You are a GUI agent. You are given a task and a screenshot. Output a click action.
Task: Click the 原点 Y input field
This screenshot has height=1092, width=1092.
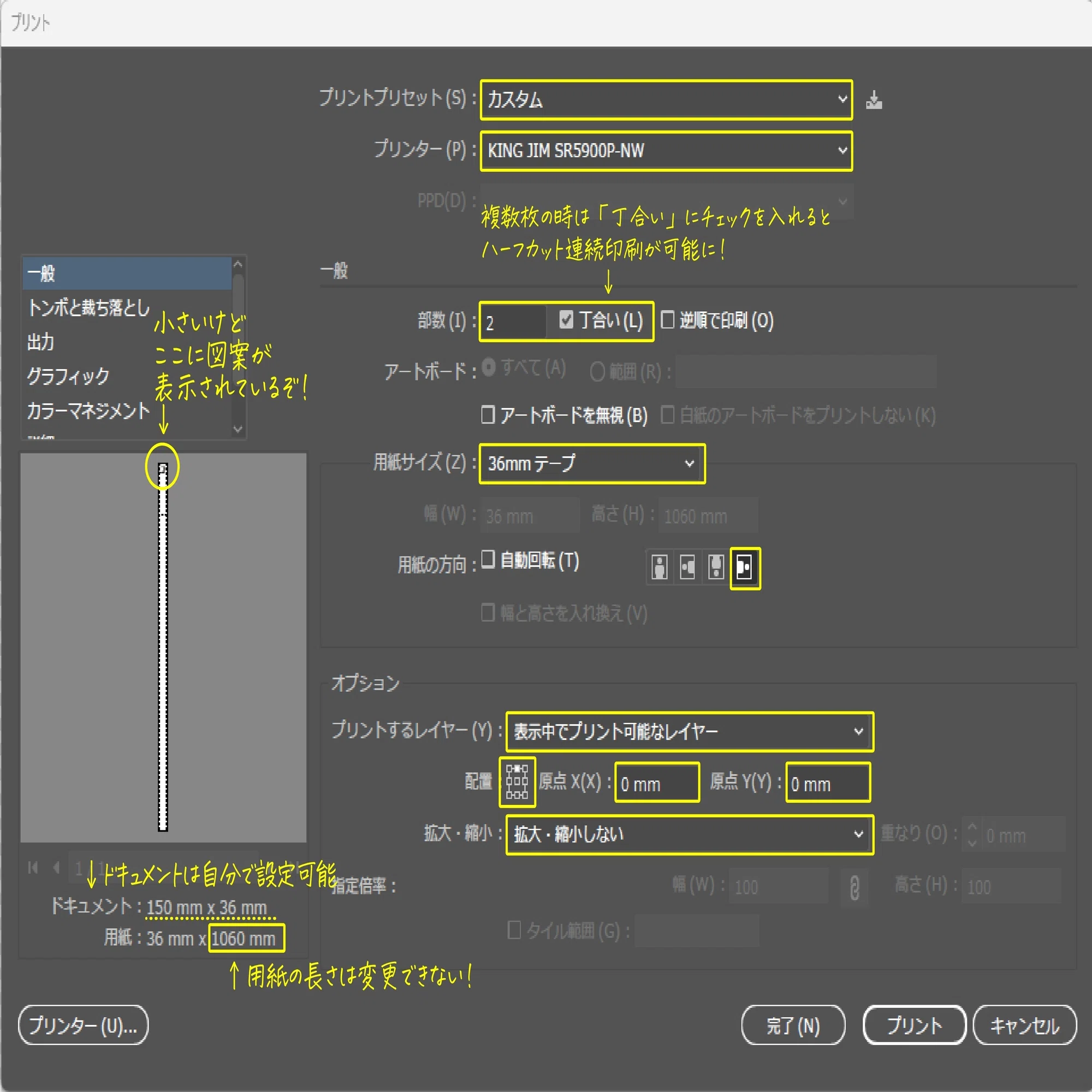tap(828, 783)
